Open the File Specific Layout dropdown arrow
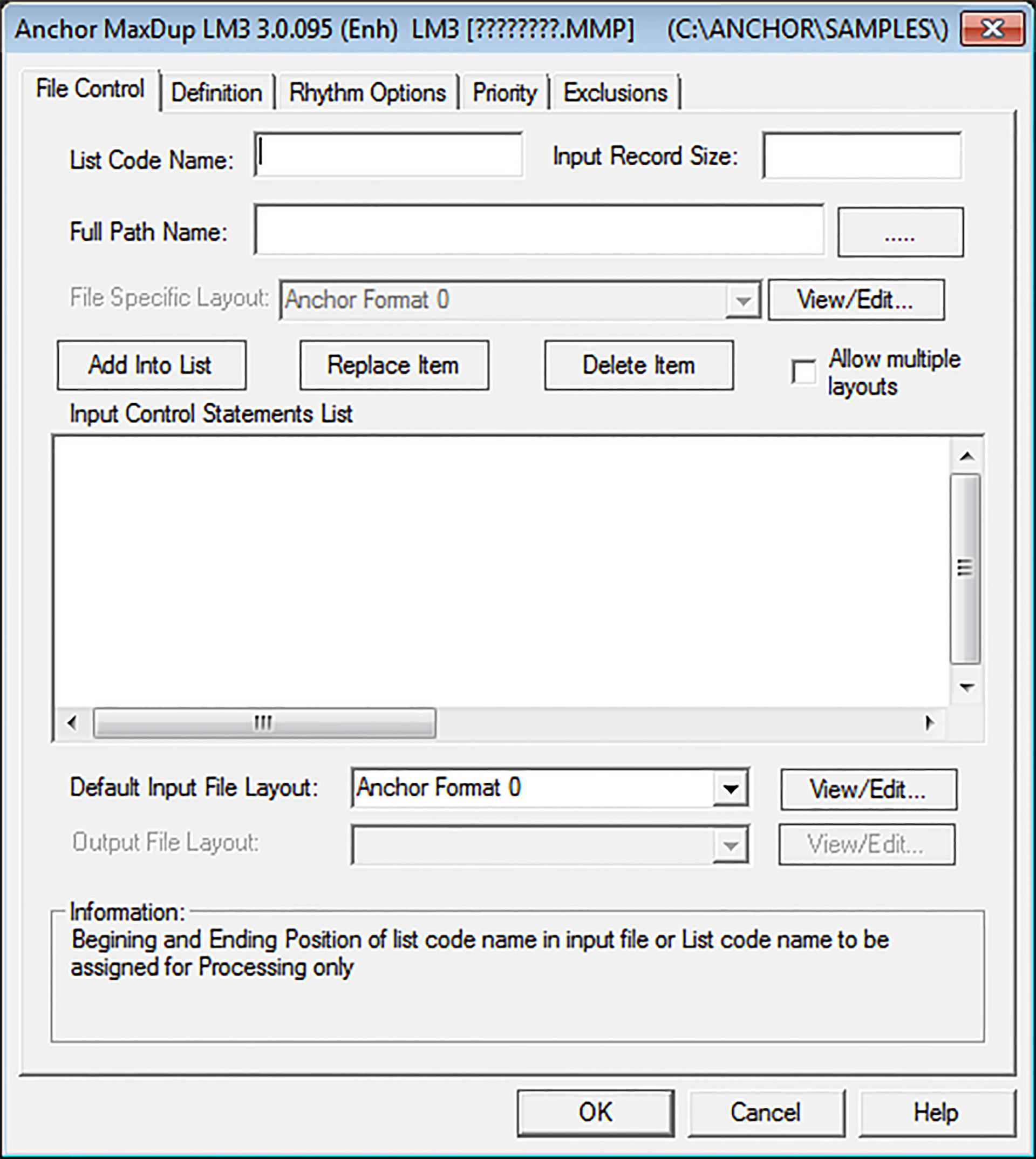This screenshot has width=1036, height=1159. pos(743,300)
